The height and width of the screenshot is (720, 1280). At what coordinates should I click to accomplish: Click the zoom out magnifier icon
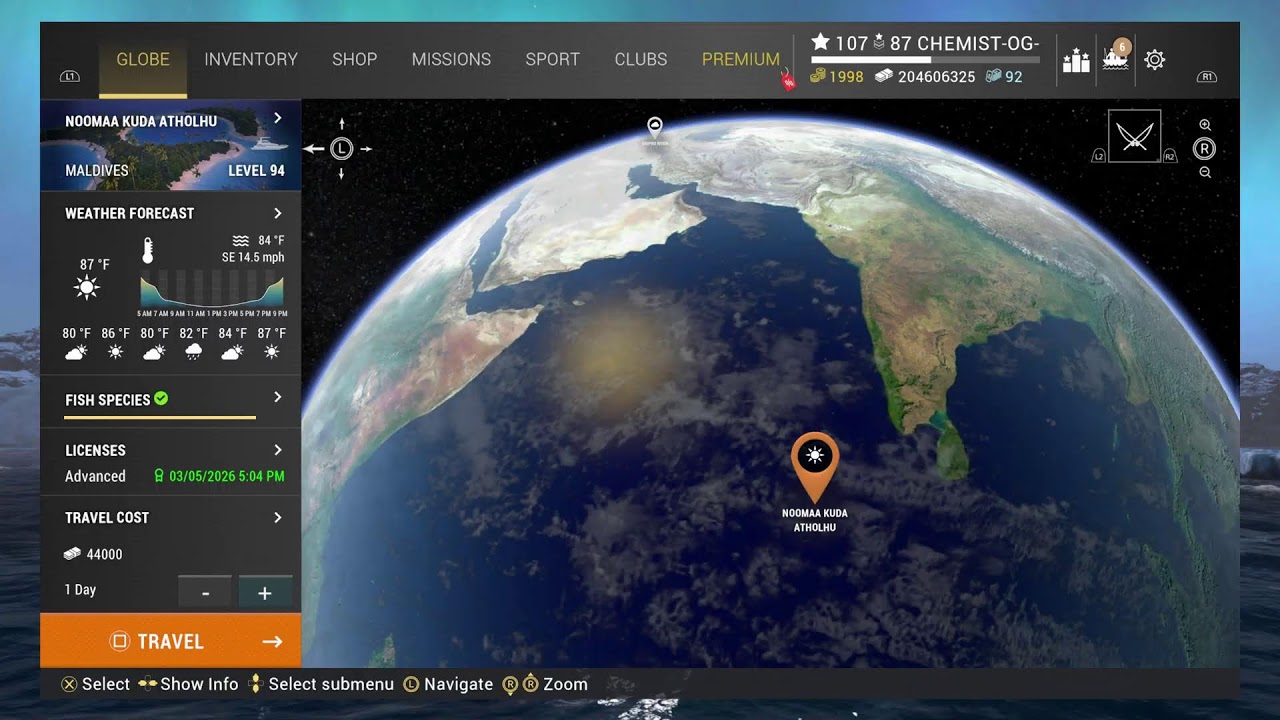1205,172
